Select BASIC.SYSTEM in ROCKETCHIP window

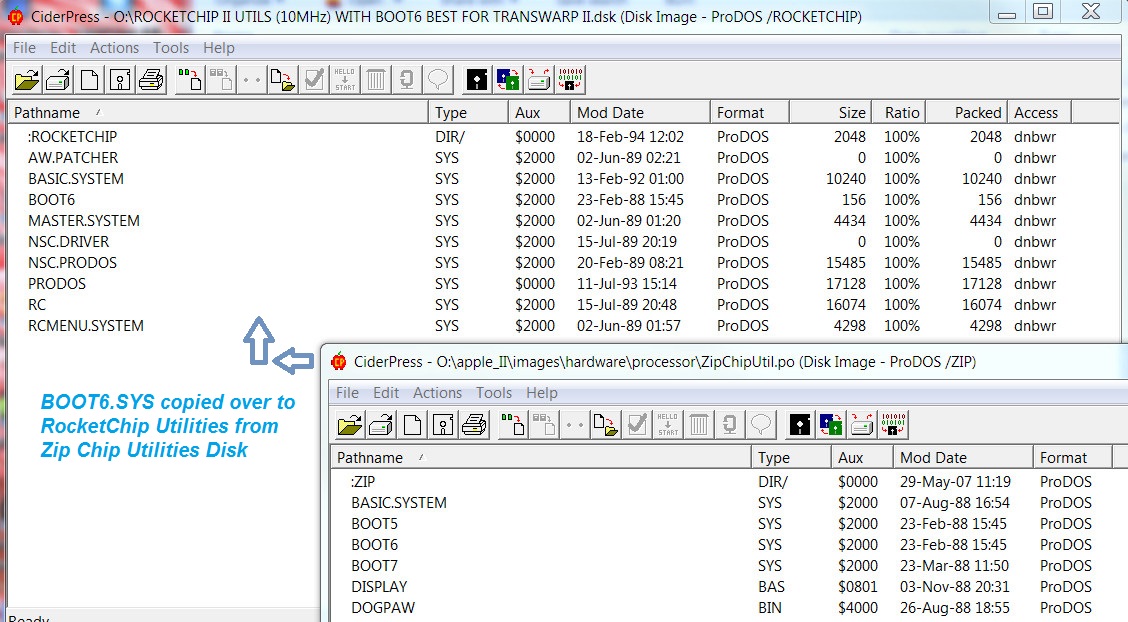542,178
